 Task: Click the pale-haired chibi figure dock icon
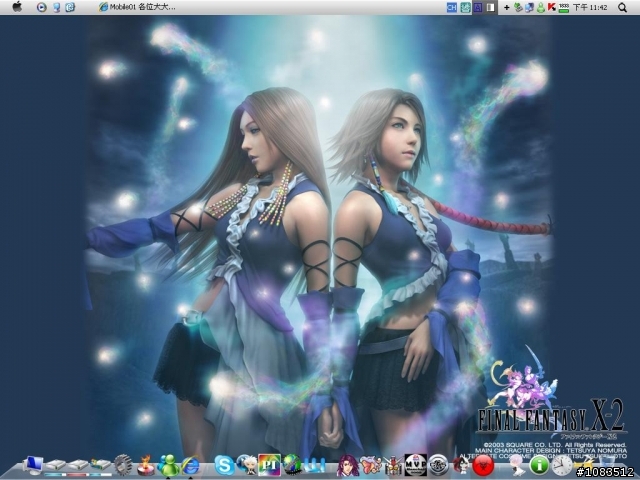tap(517, 465)
